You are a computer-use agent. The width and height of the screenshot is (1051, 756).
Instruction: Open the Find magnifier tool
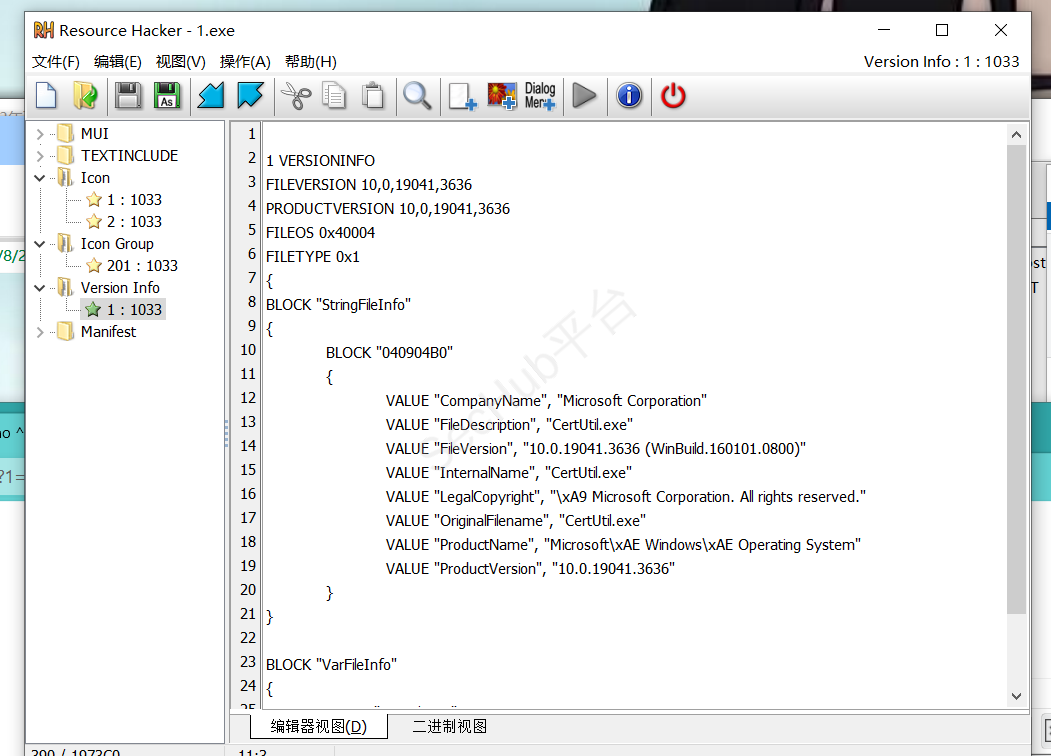click(x=417, y=96)
